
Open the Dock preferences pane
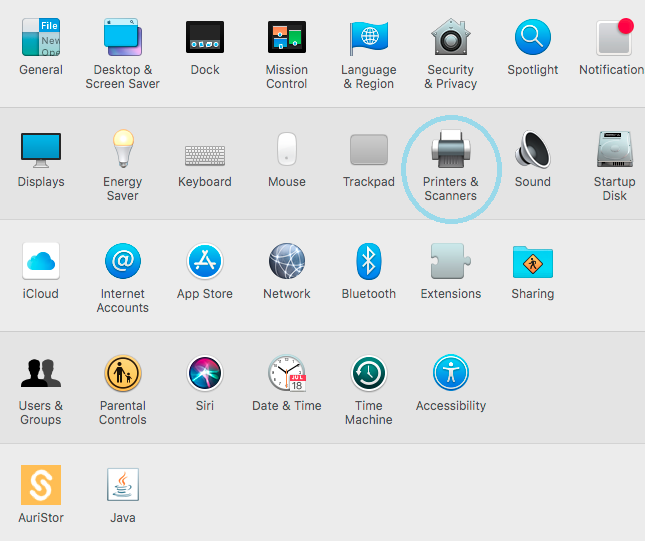click(x=205, y=38)
